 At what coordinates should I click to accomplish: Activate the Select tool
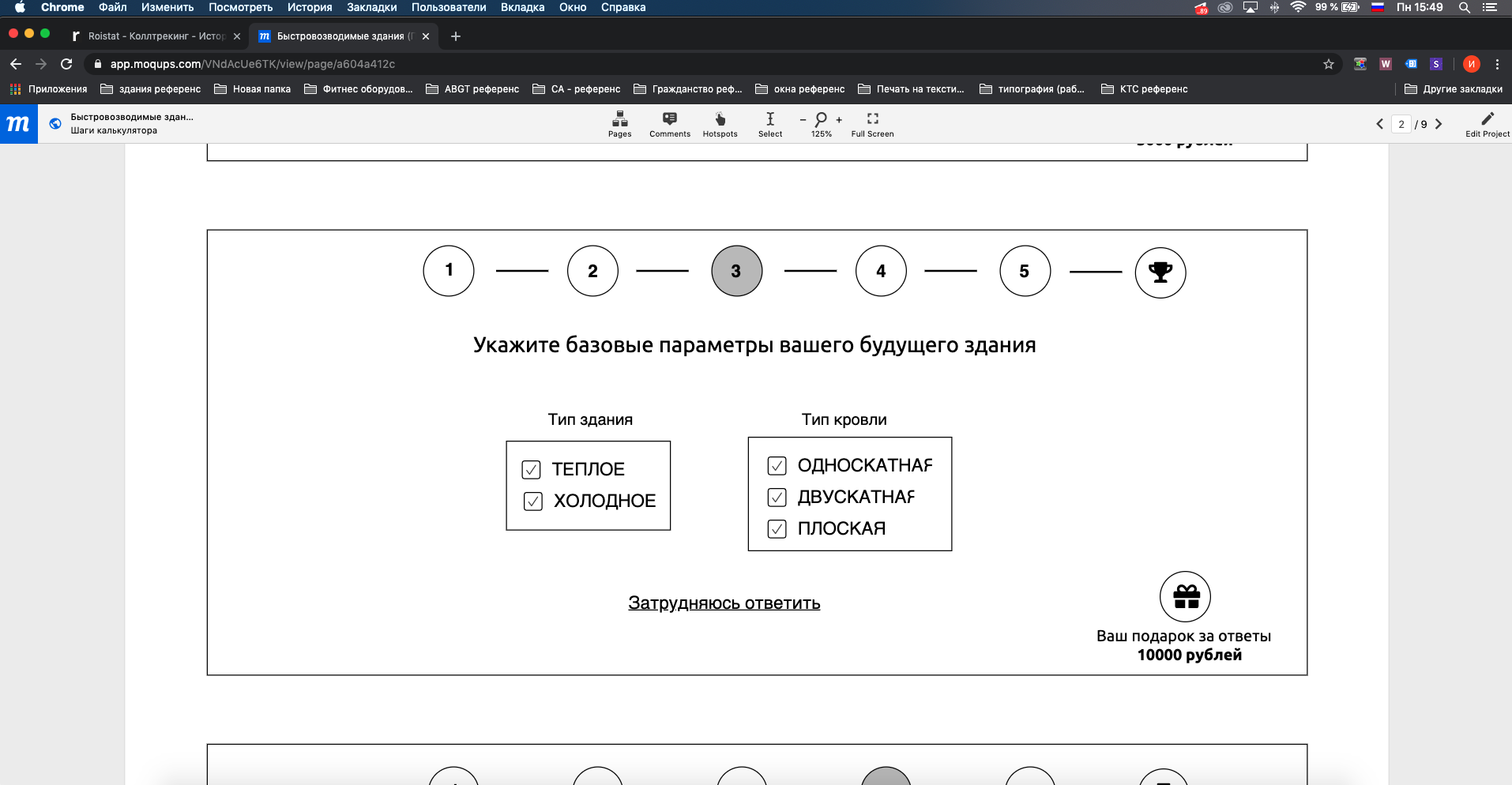(x=770, y=124)
